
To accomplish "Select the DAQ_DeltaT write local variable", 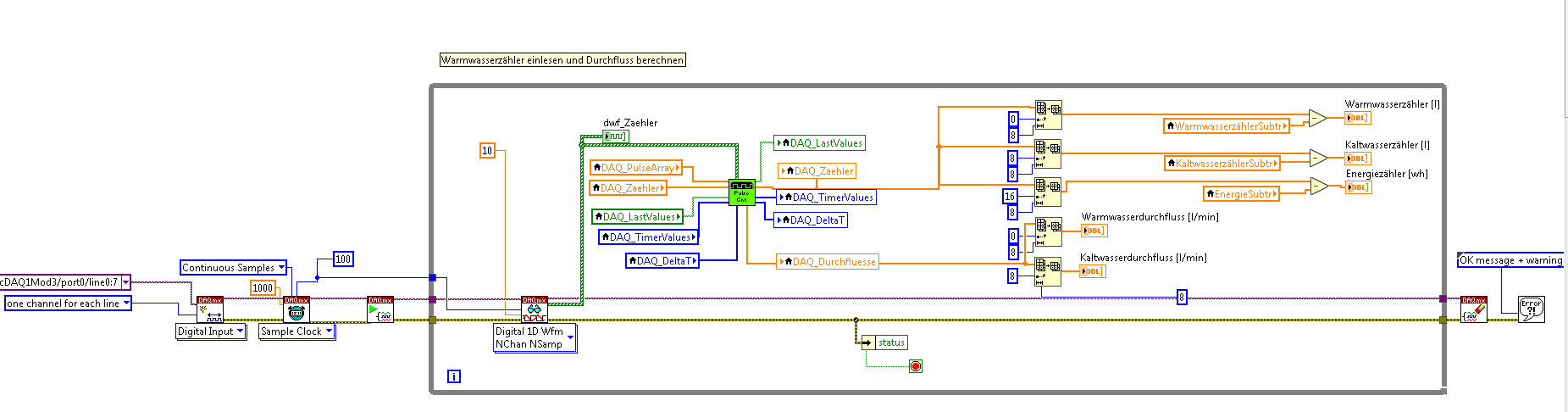I will point(811,220).
